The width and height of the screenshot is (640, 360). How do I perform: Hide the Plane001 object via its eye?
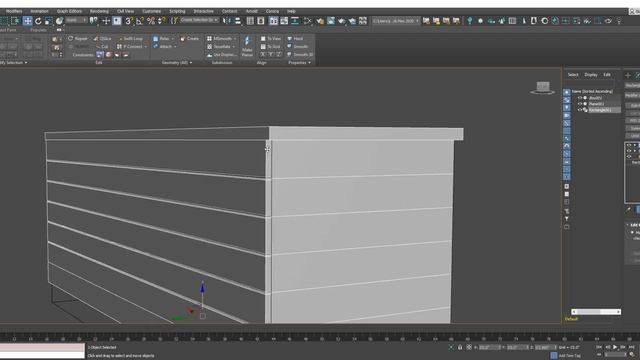click(x=580, y=104)
